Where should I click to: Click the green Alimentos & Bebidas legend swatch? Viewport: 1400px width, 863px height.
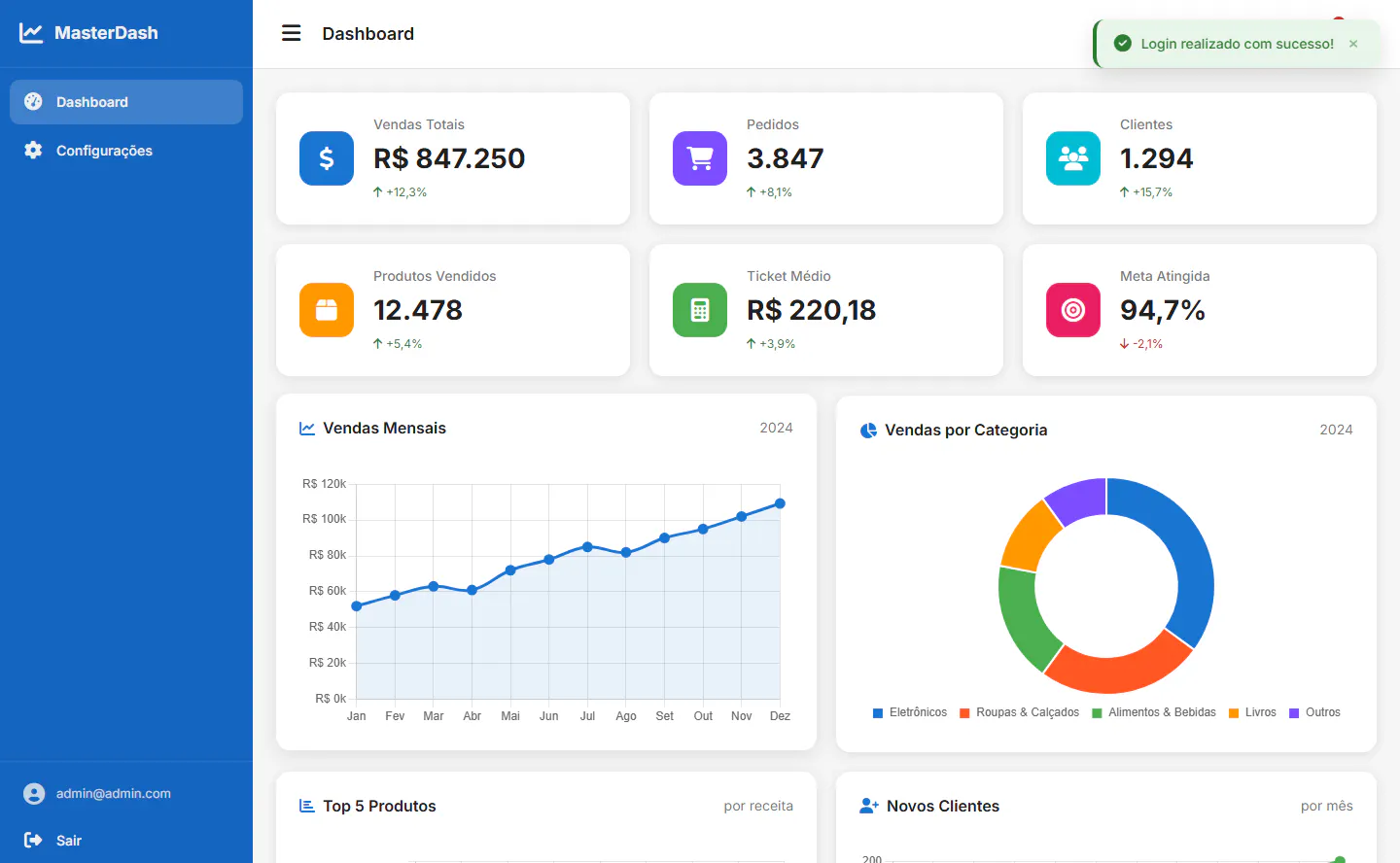click(x=1098, y=713)
